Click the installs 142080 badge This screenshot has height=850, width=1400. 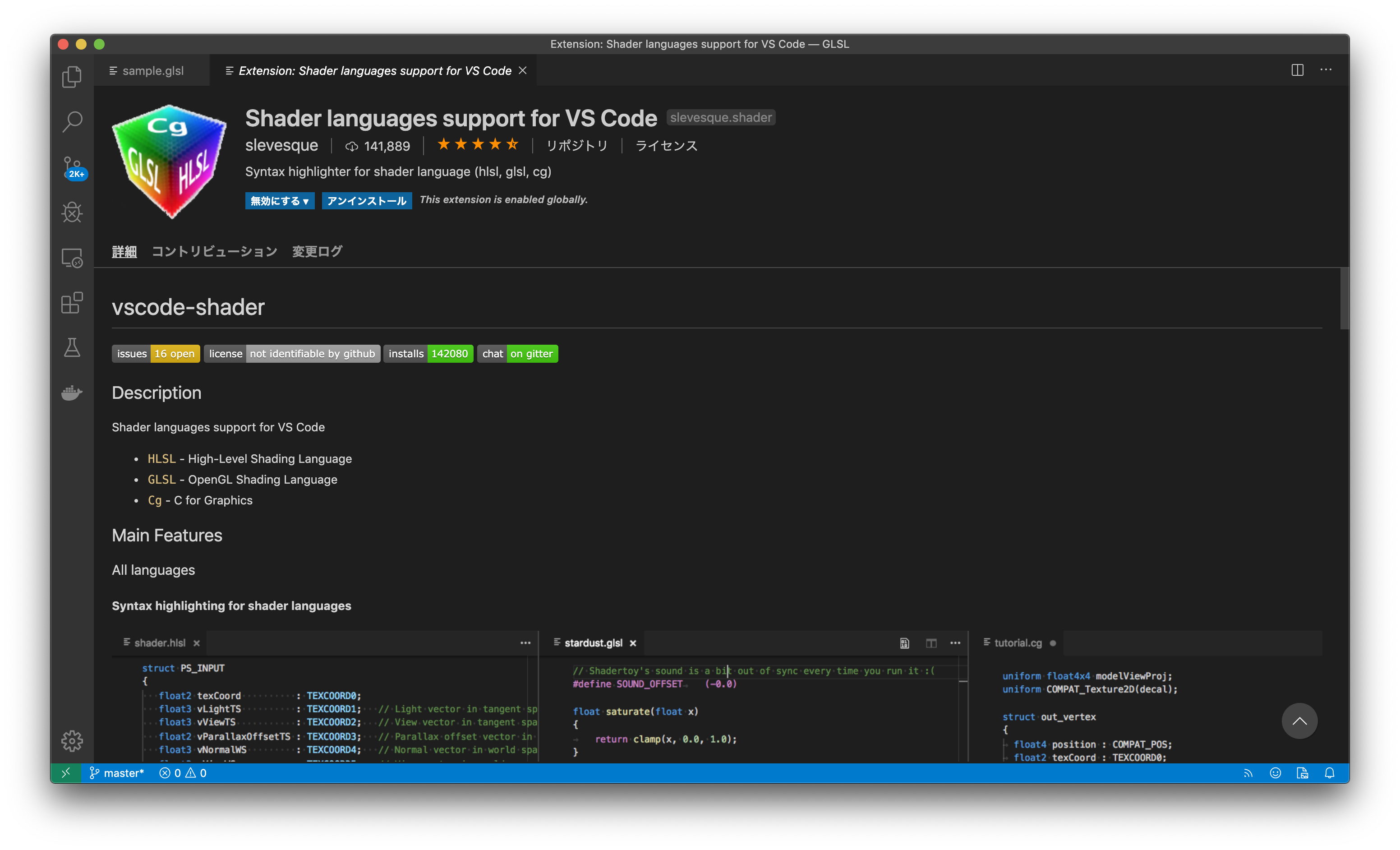click(x=428, y=353)
